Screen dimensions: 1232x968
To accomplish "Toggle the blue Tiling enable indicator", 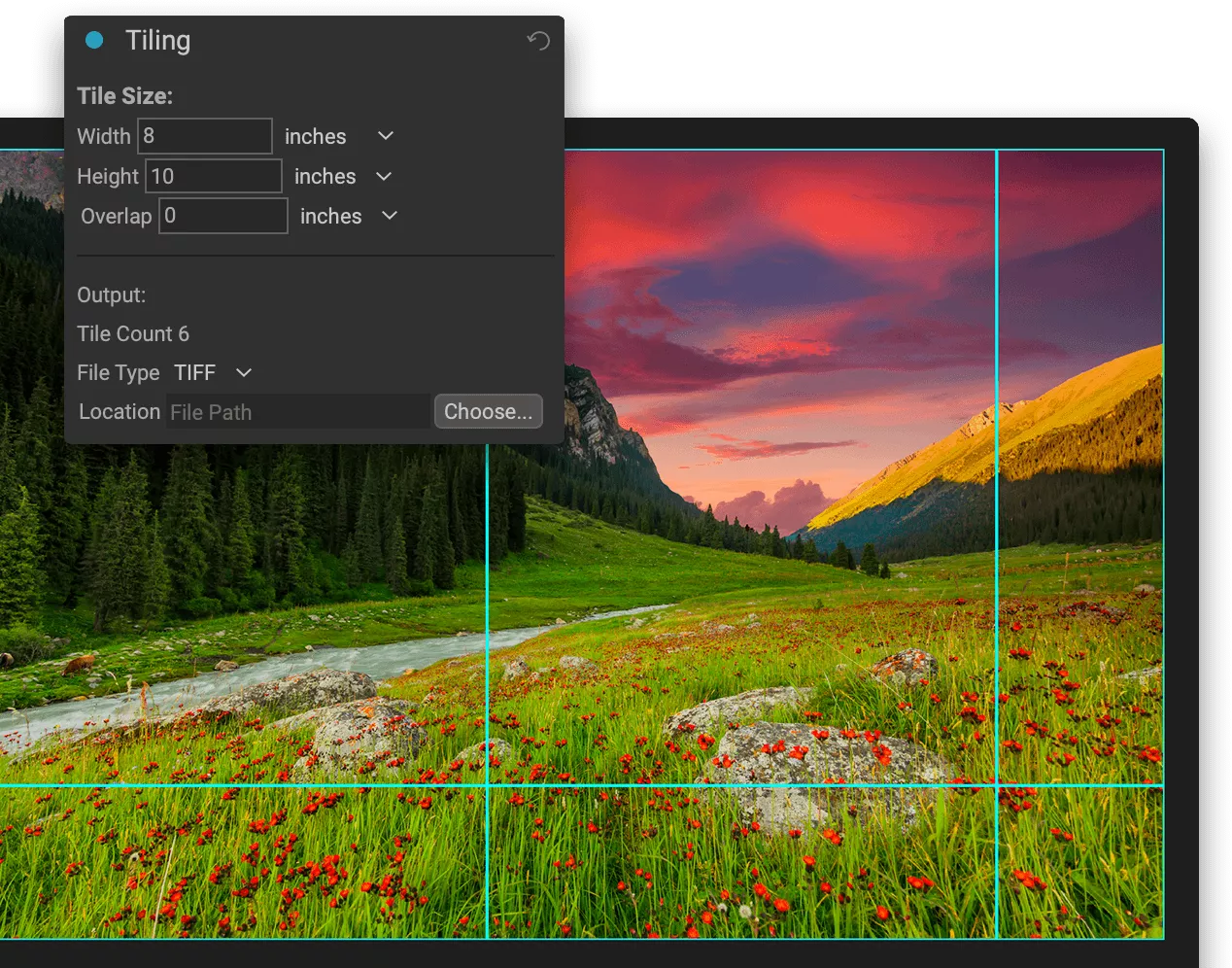I will click(x=94, y=40).
